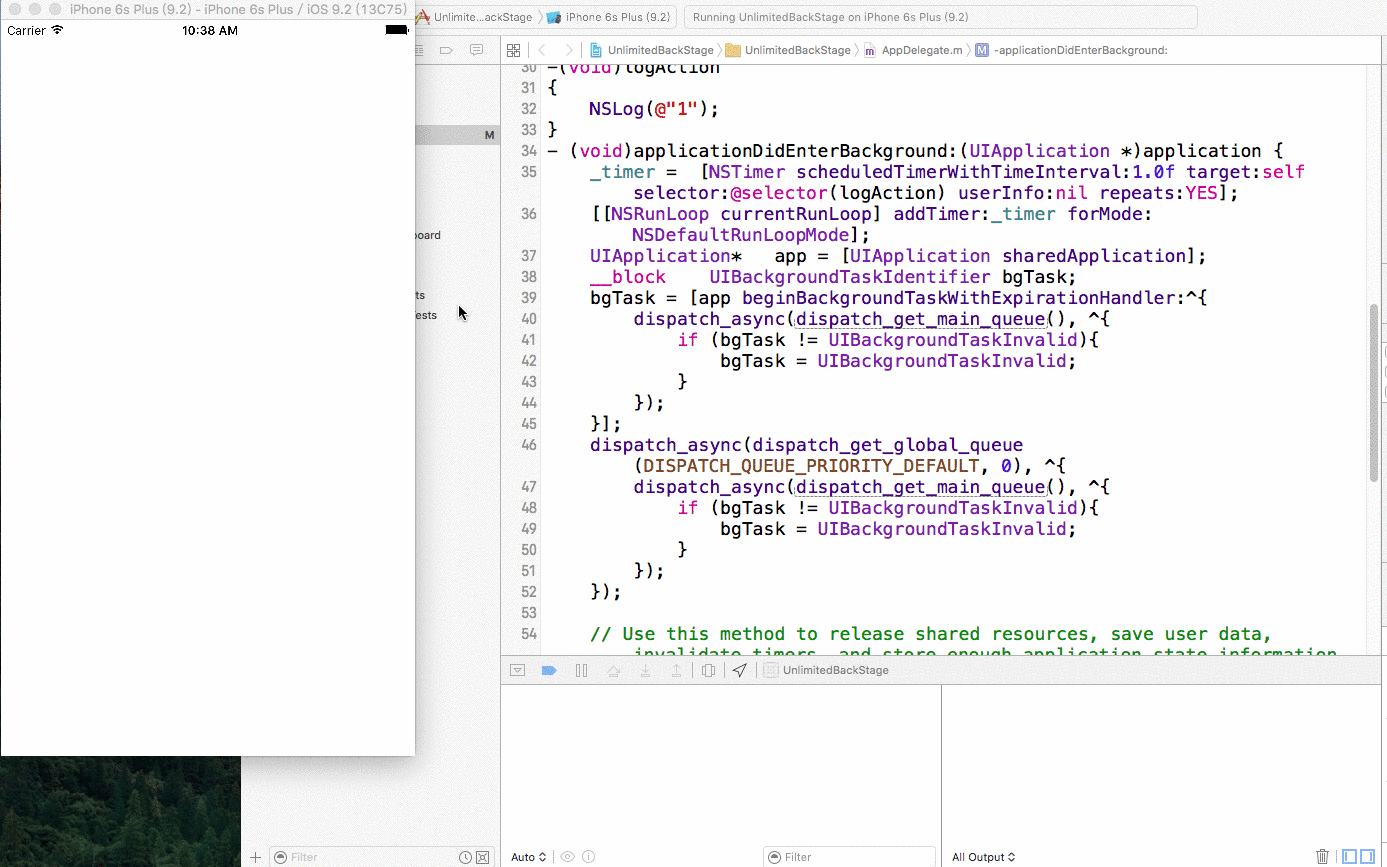
Task: Open the report navigator
Action: 476,50
